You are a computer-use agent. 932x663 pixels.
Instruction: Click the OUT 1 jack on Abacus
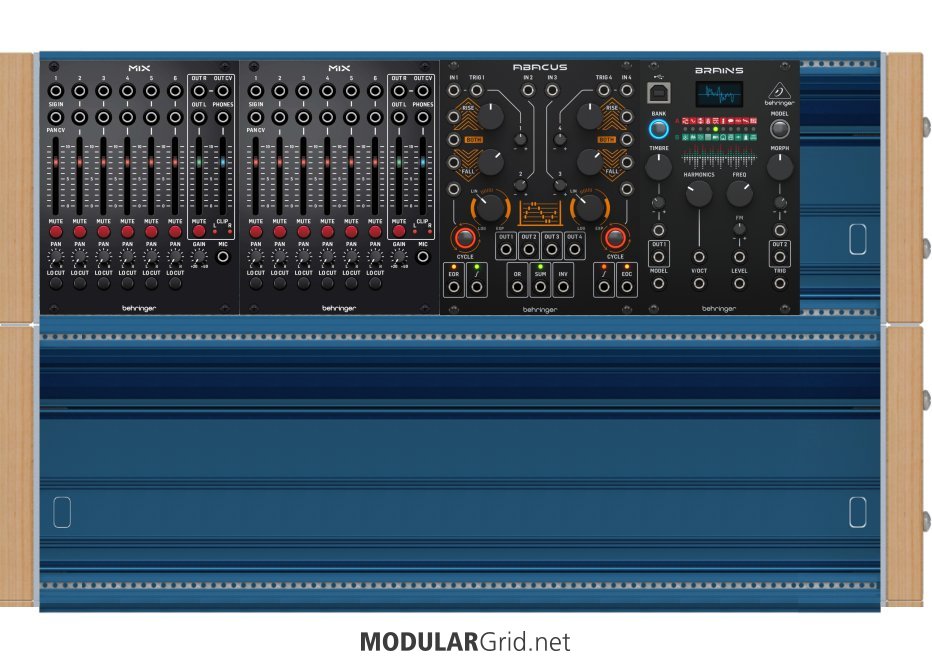[506, 249]
